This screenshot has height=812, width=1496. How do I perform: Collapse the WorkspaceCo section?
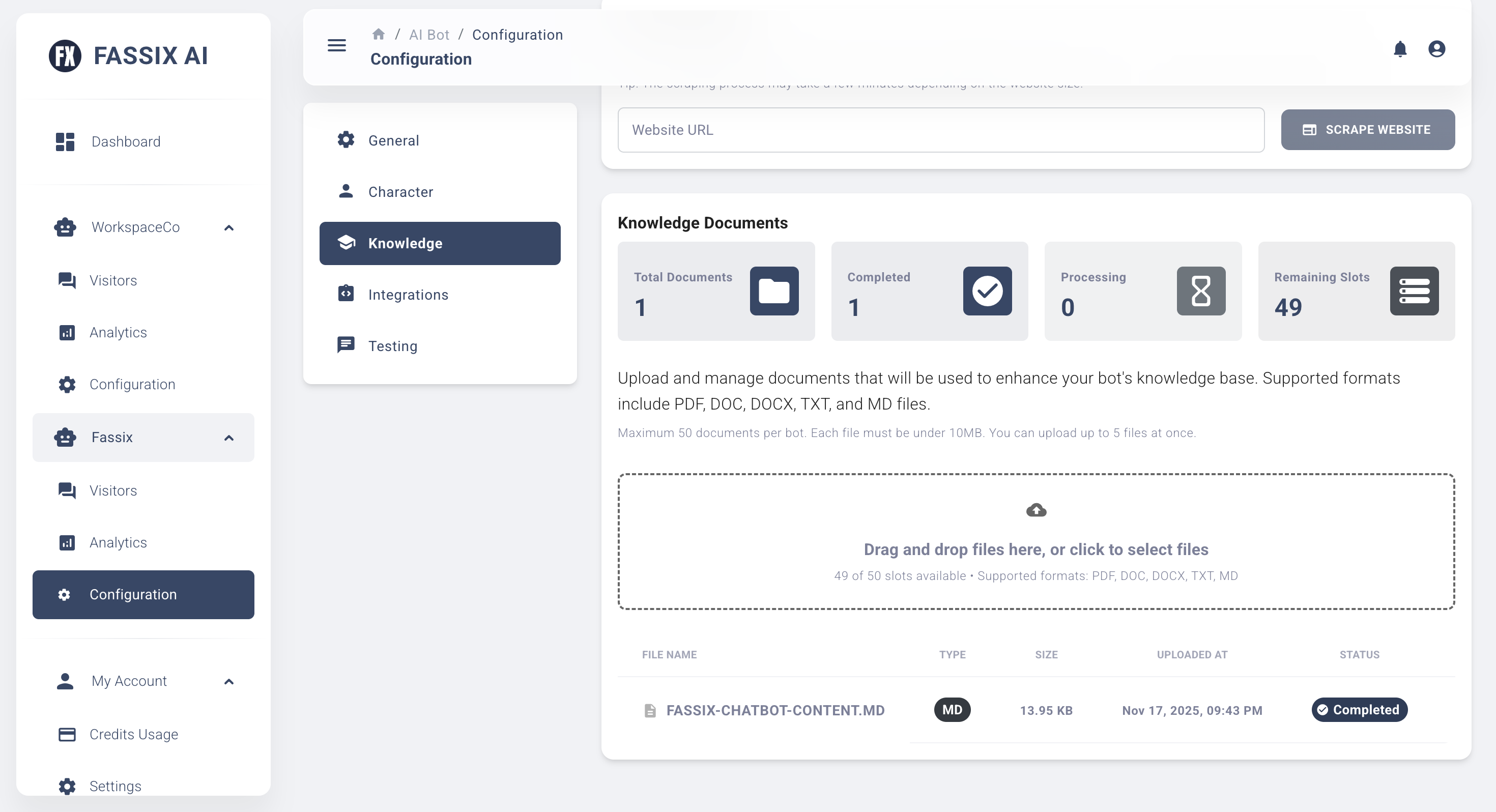[x=228, y=227]
